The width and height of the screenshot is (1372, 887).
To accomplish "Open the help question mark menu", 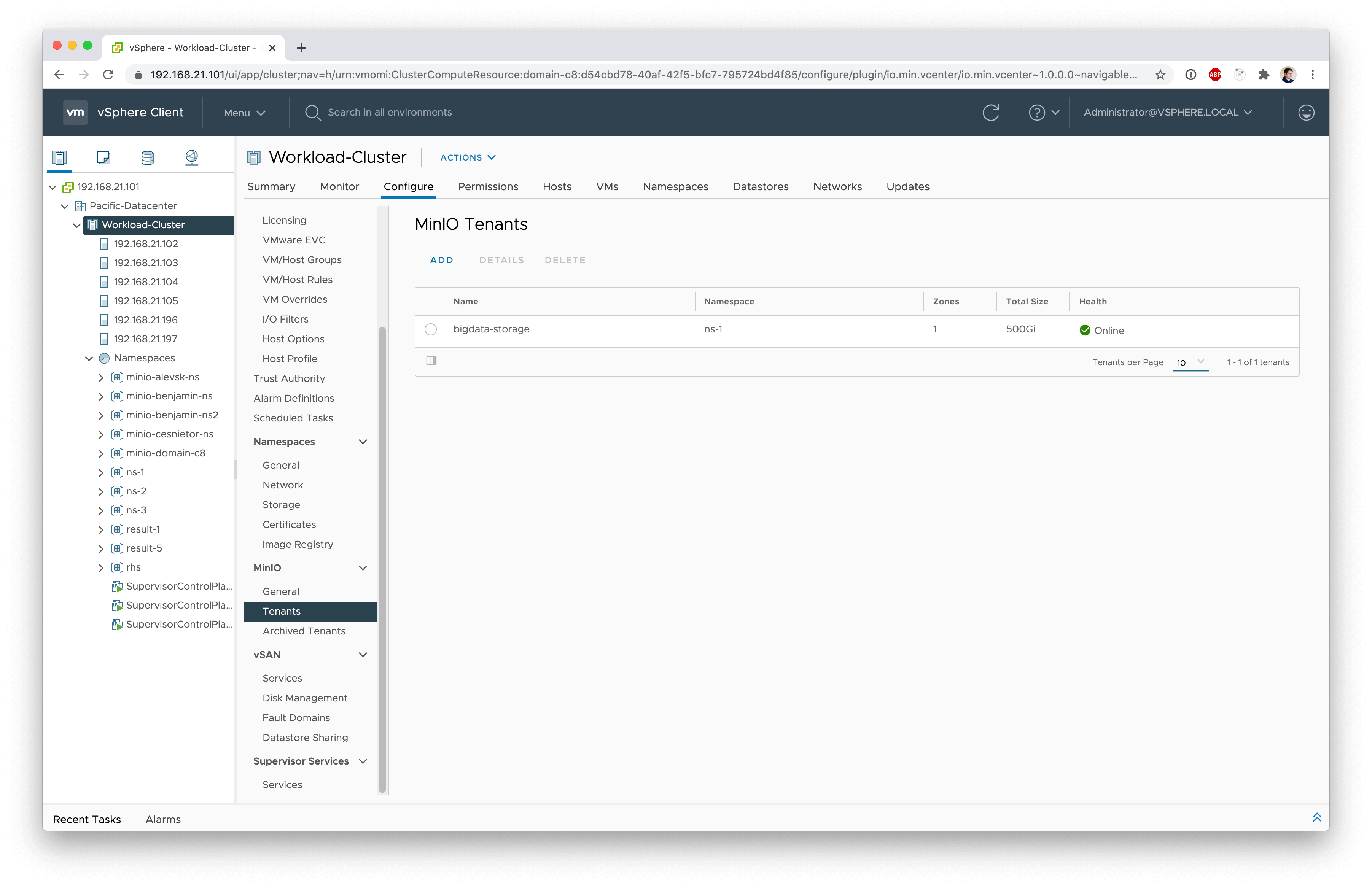I will pos(1043,112).
